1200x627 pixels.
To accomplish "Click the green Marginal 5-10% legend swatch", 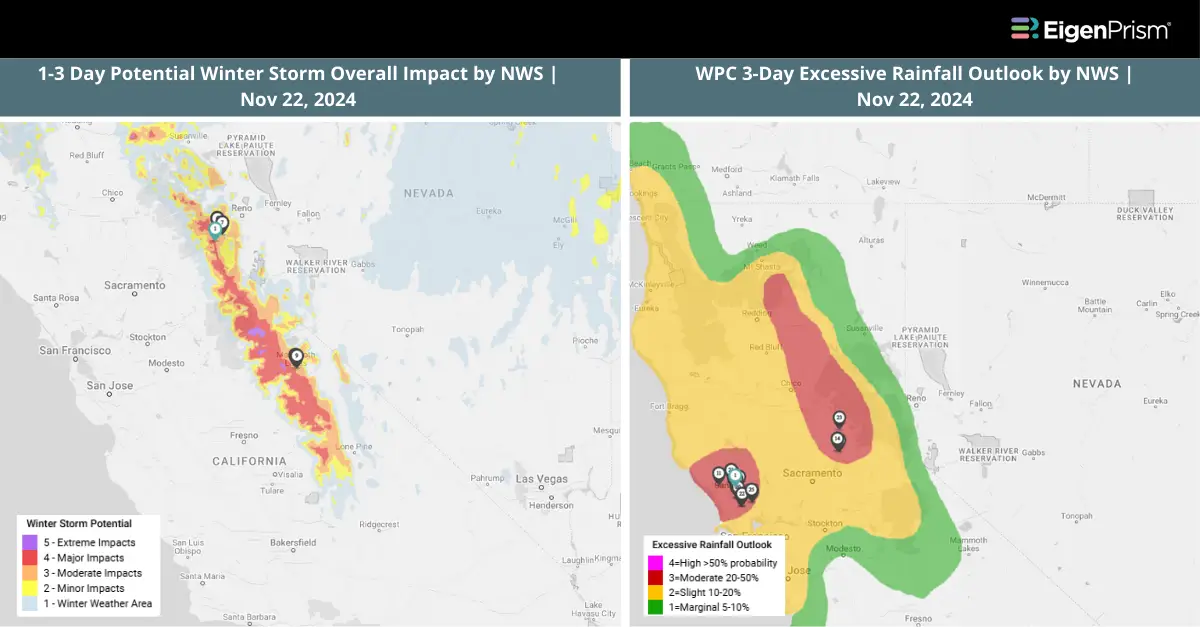I will 655,606.
